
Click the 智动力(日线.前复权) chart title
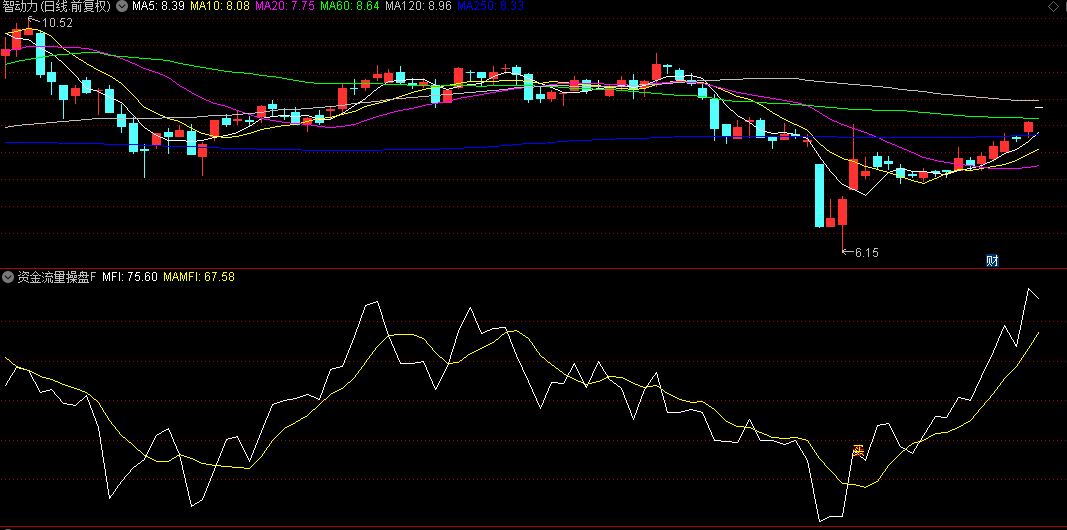point(56,7)
